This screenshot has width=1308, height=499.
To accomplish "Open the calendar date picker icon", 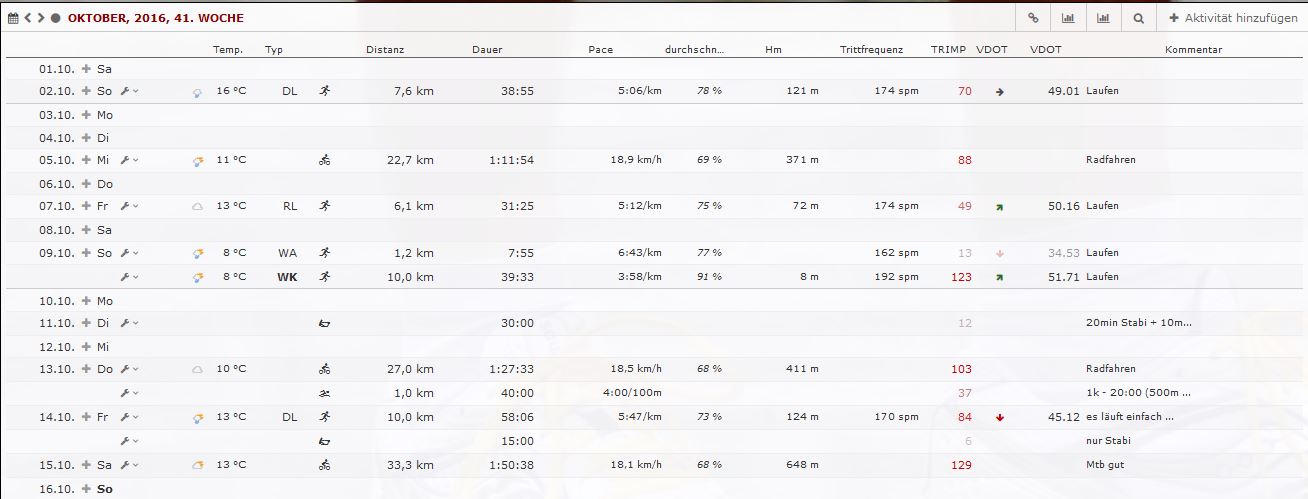I will [x=13, y=18].
